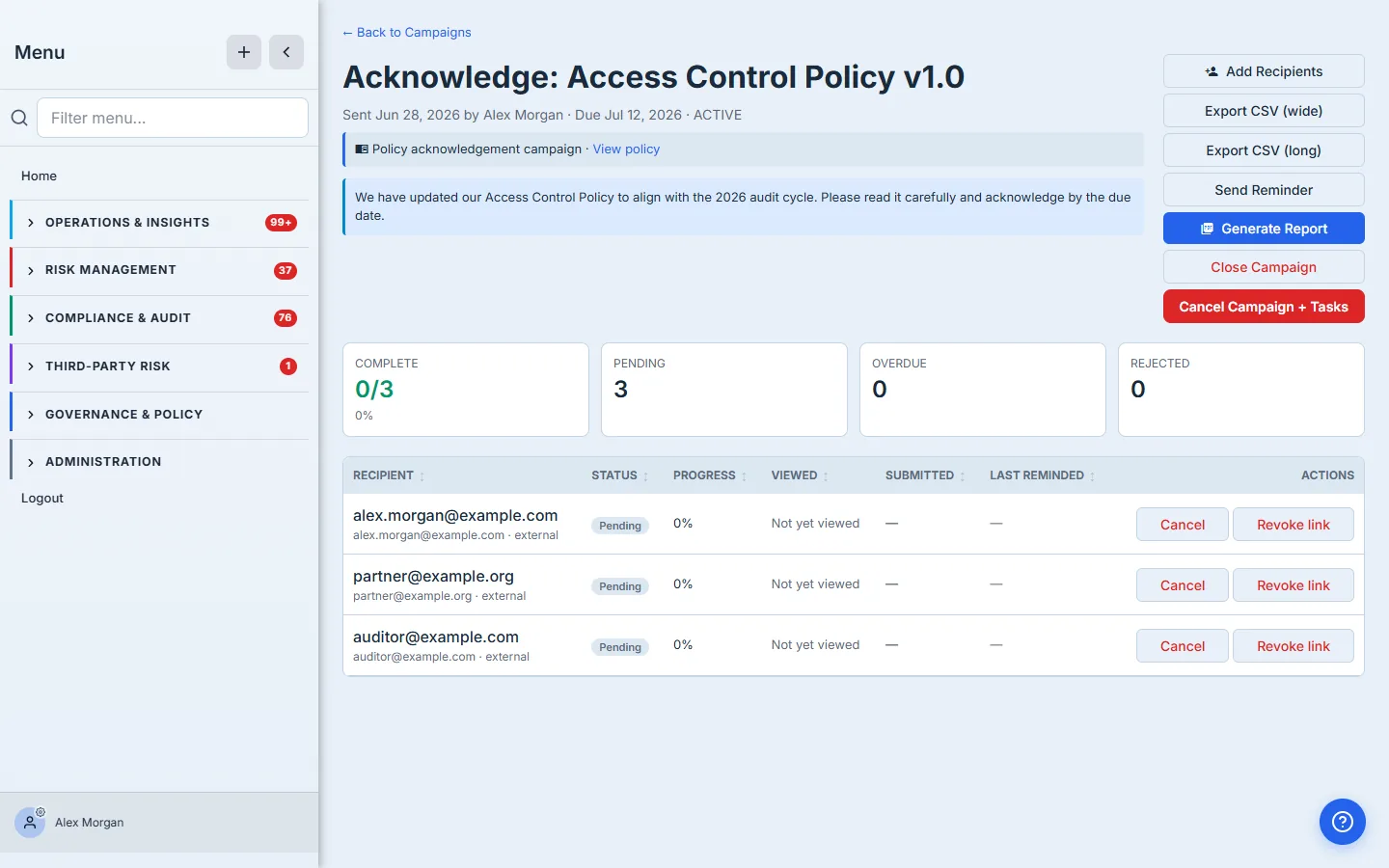The image size is (1389, 868).
Task: Click the search magnifier icon in menu filter
Action: coord(19,118)
